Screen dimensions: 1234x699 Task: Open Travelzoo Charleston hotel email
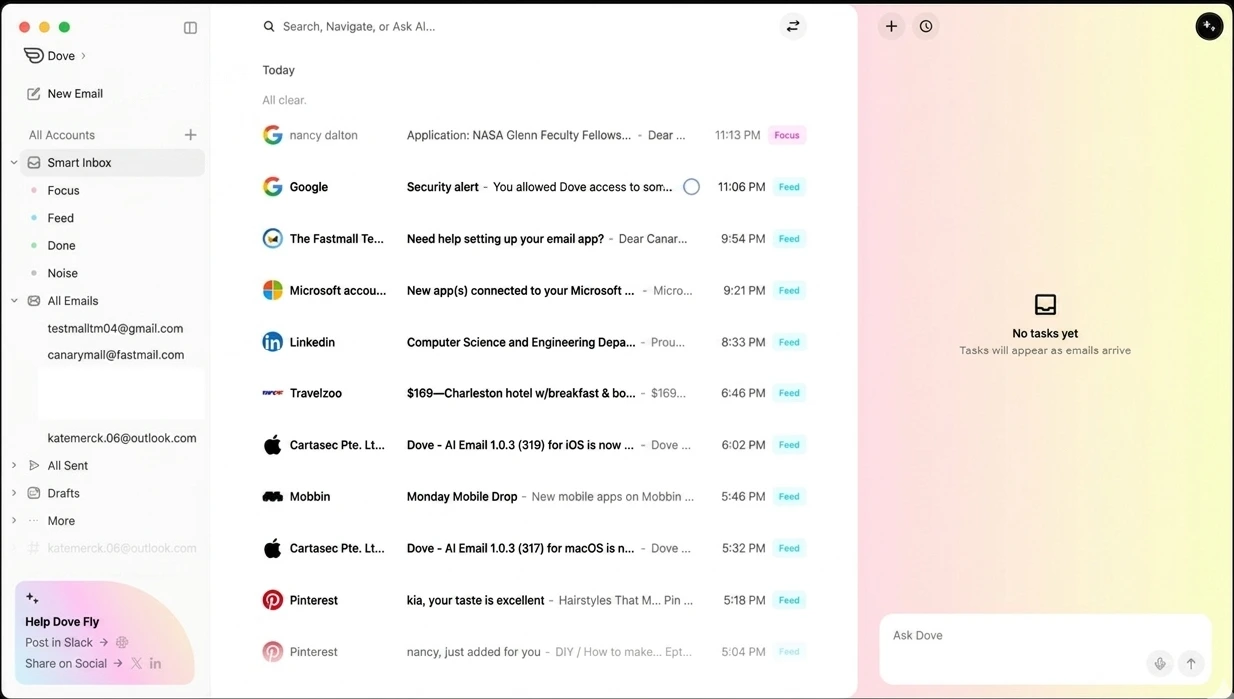[x=534, y=393]
